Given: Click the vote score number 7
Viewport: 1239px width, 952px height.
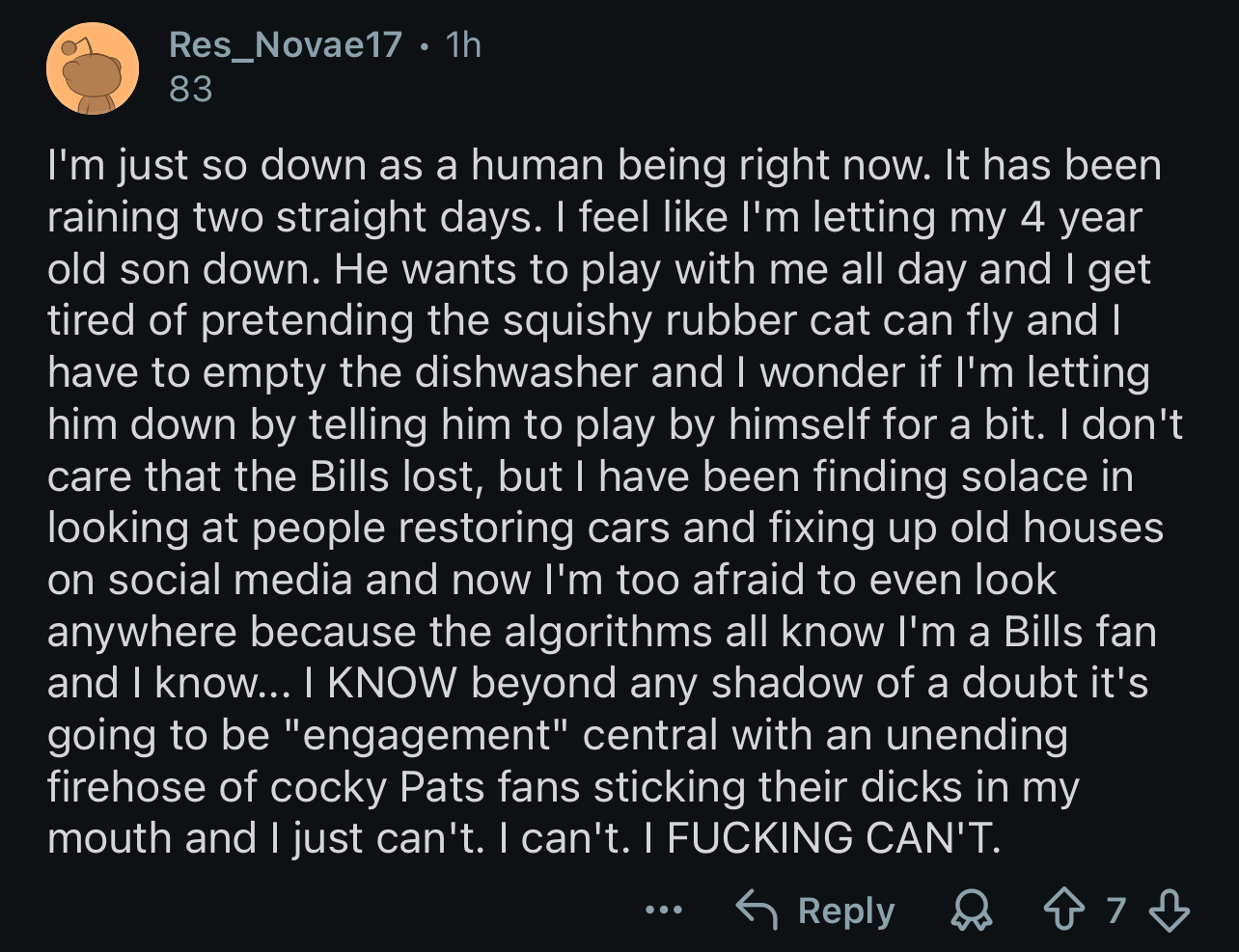Looking at the screenshot, I should pos(1115,910).
